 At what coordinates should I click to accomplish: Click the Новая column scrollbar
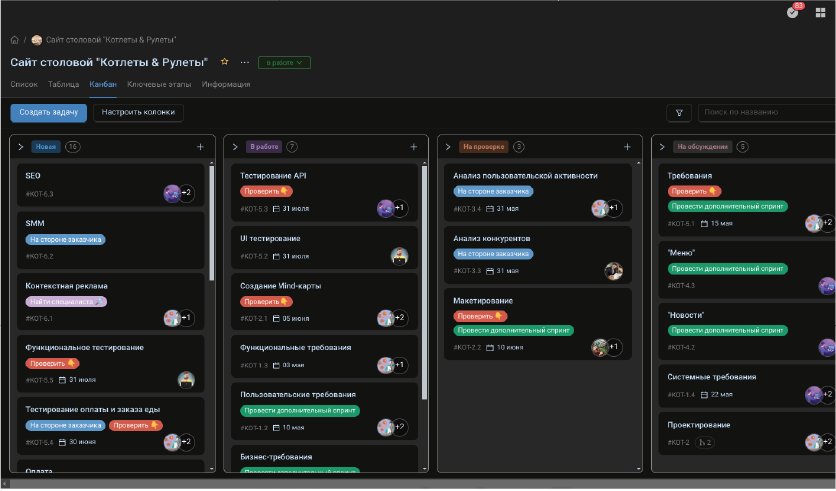tap(212, 224)
